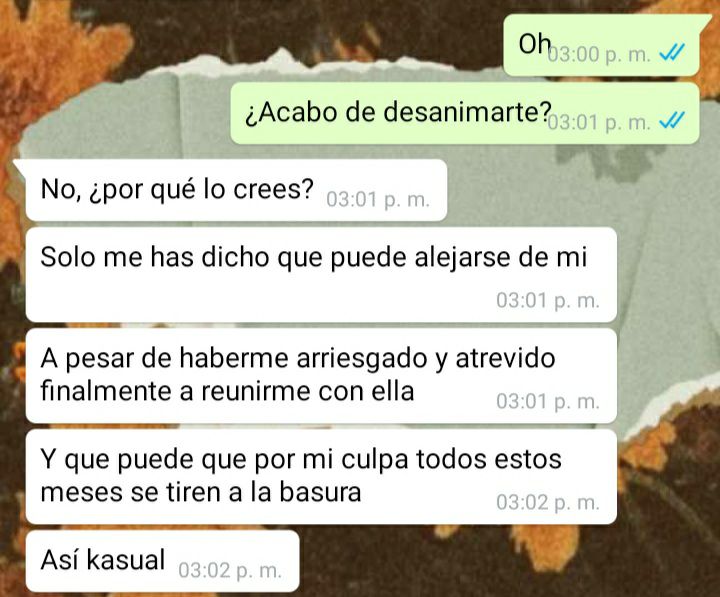The image size is (720, 597).
Task: Click 03:01 p. m. timestamp of ¿Acabo de desanimarte?
Action: (600, 122)
